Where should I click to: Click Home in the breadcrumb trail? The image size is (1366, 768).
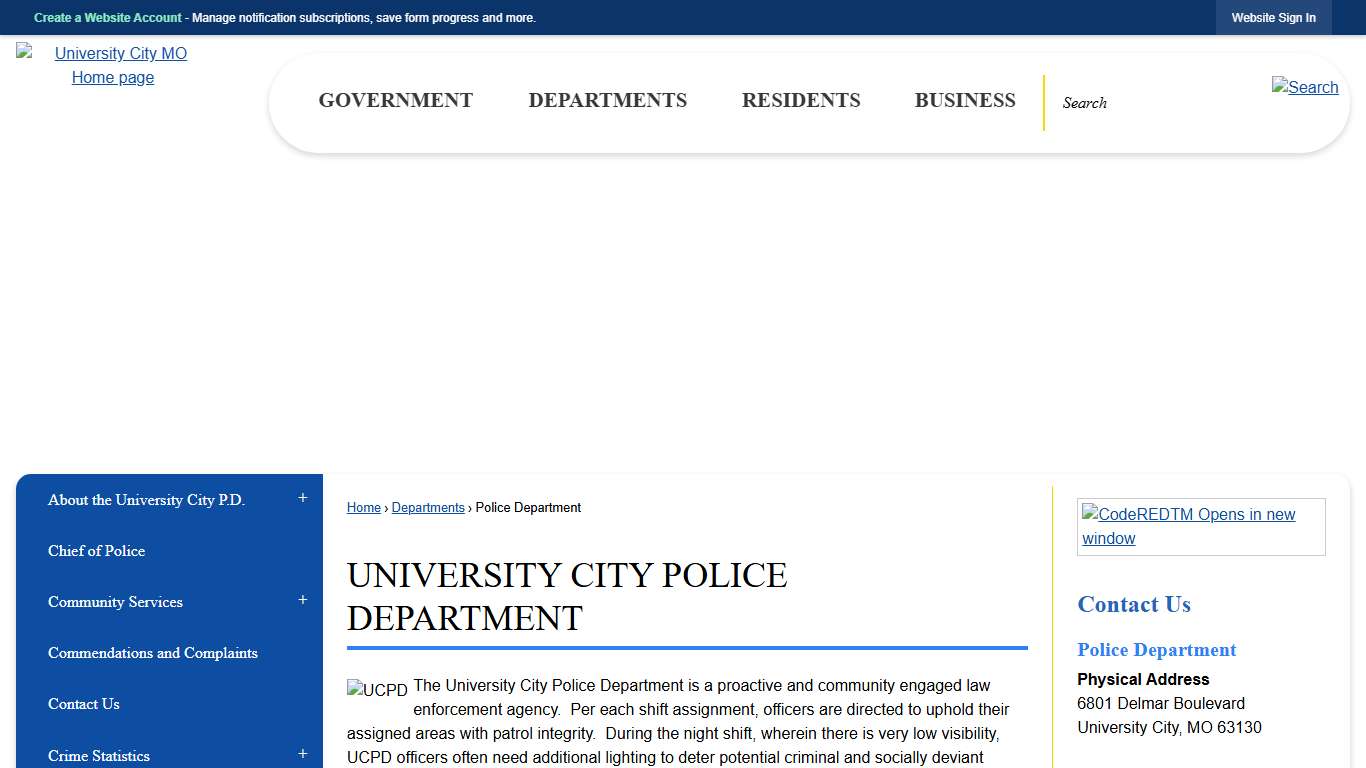363,507
